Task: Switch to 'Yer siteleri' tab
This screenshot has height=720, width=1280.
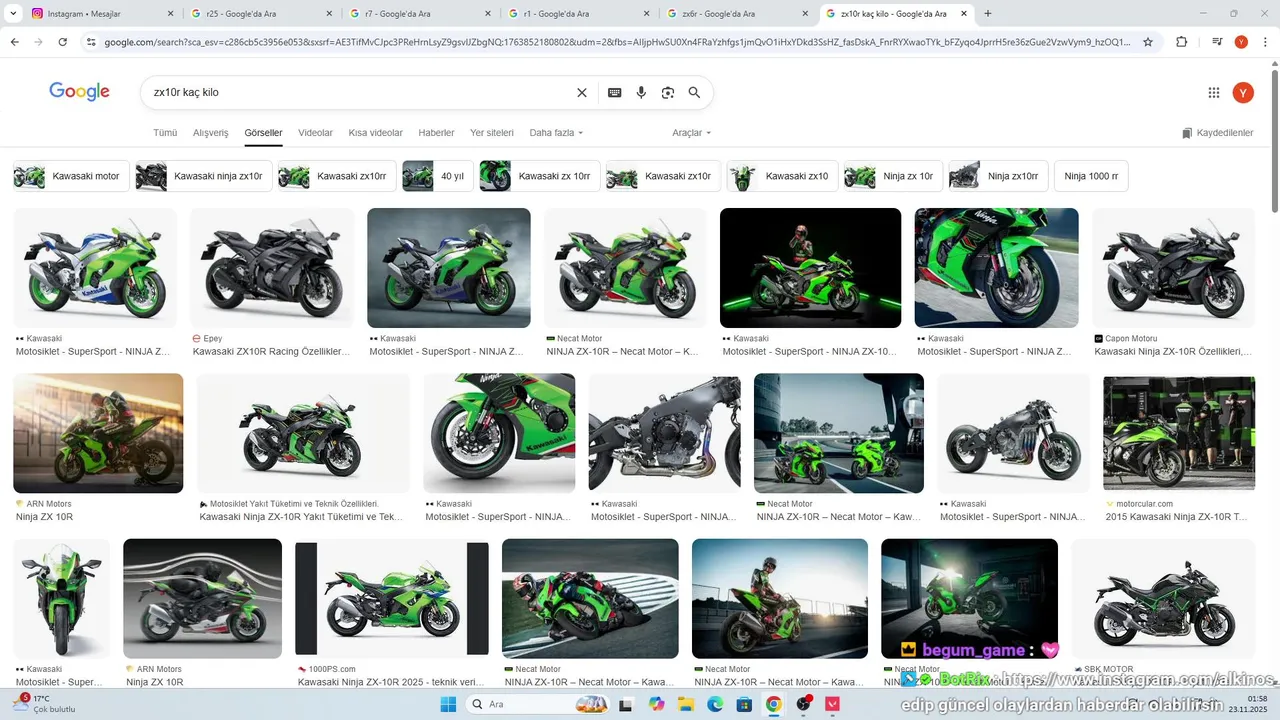Action: (492, 133)
